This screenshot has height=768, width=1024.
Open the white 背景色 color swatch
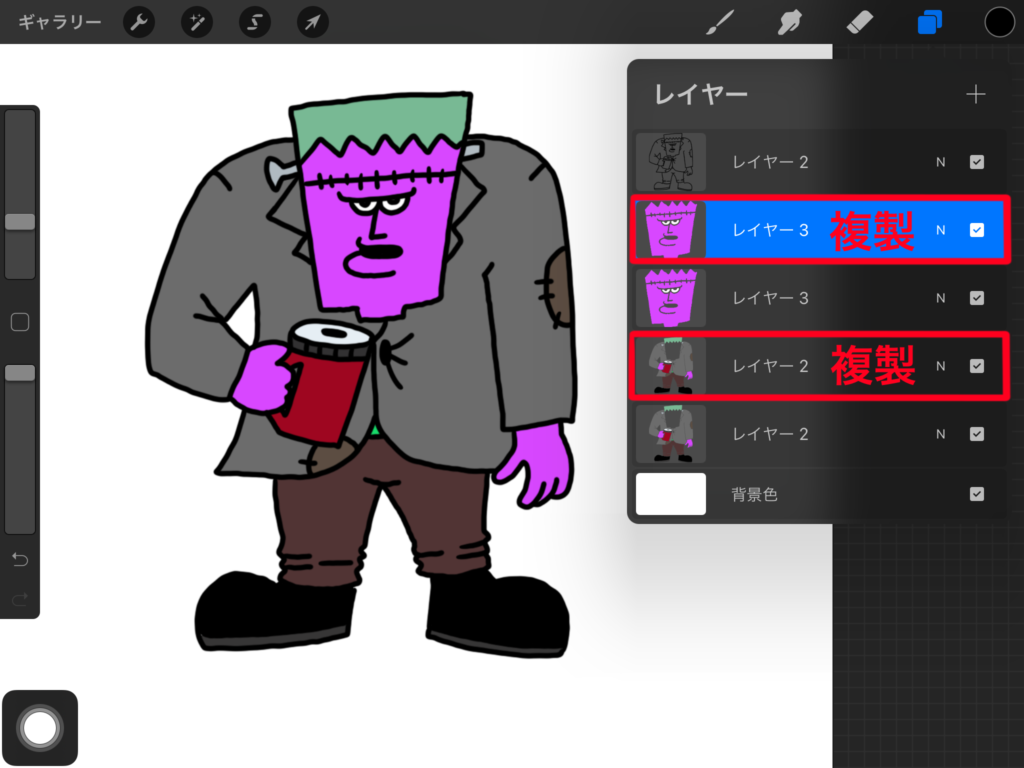pyautogui.click(x=671, y=494)
